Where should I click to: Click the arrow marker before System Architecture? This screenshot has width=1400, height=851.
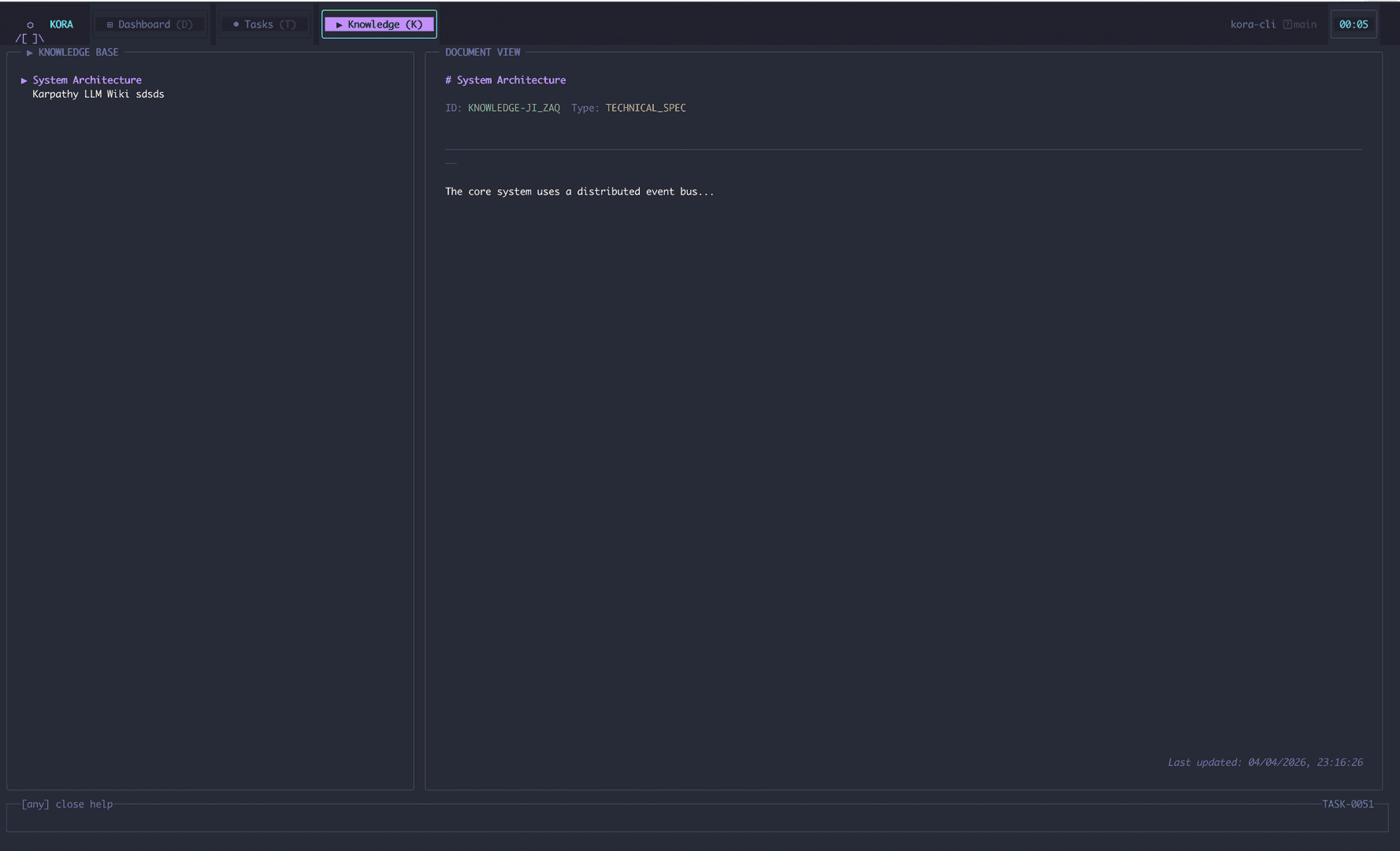point(24,80)
